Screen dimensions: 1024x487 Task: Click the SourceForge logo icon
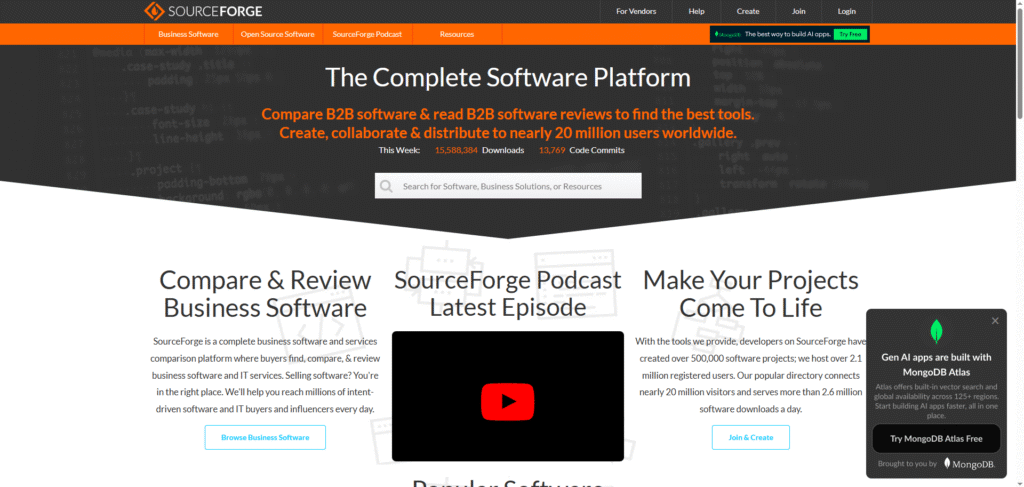point(153,11)
